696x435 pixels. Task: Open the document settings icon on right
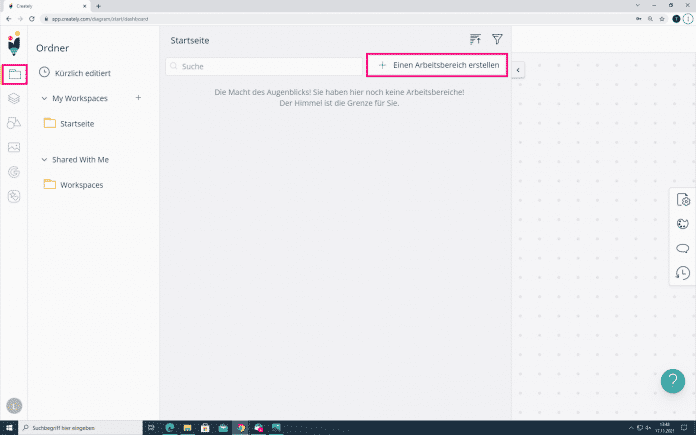pos(683,200)
